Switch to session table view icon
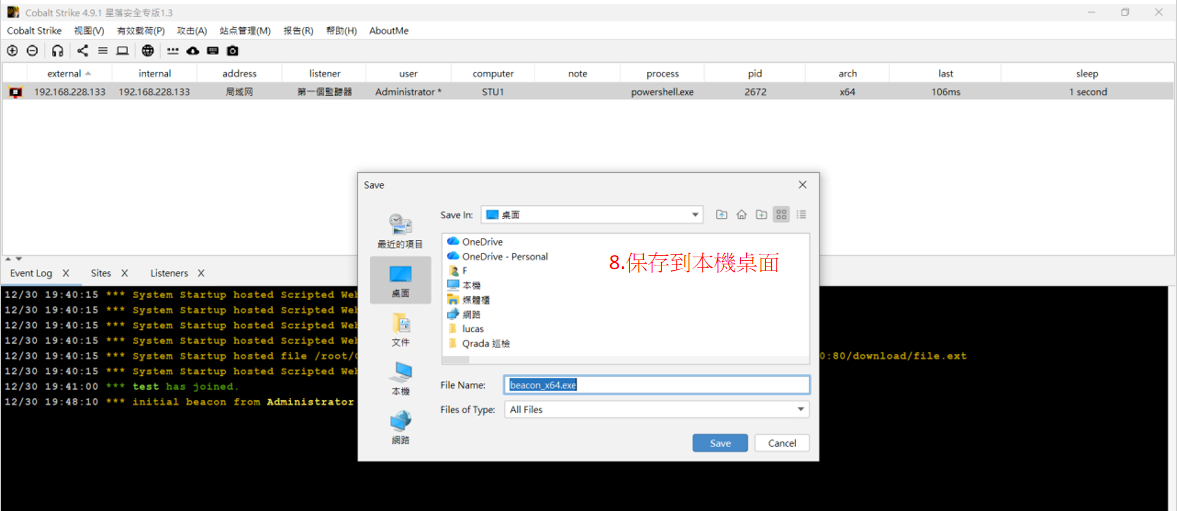Image resolution: width=1177 pixels, height=511 pixels. click(x=103, y=50)
